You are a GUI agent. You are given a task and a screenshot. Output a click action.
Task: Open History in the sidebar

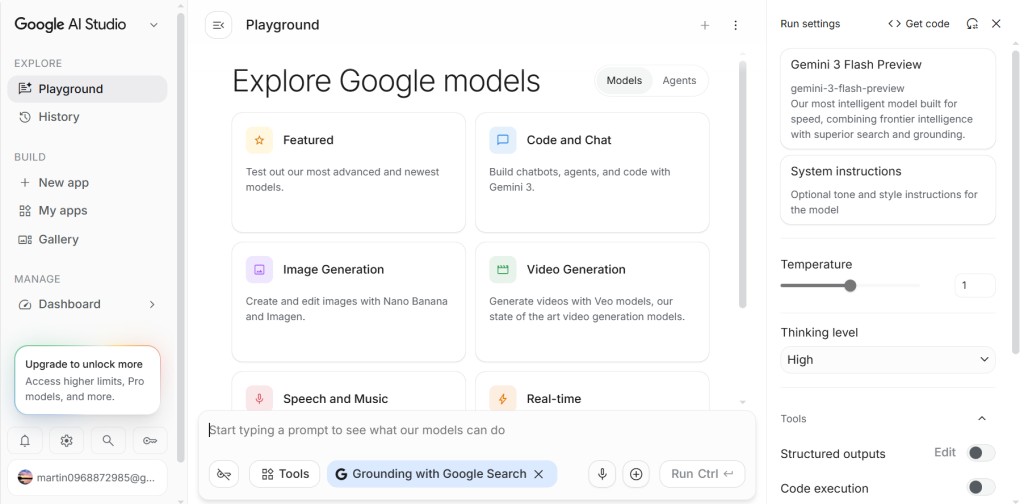88,117
